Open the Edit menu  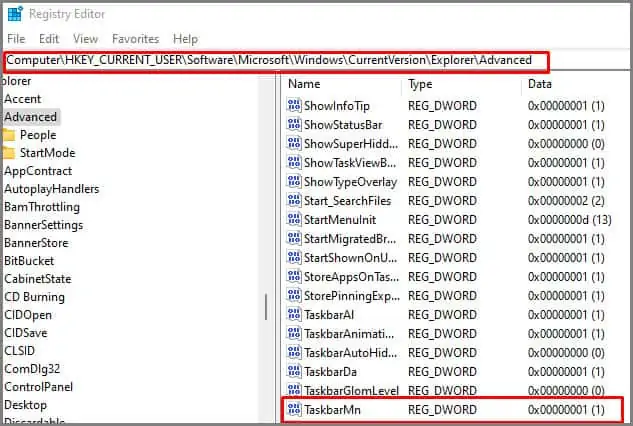point(49,39)
